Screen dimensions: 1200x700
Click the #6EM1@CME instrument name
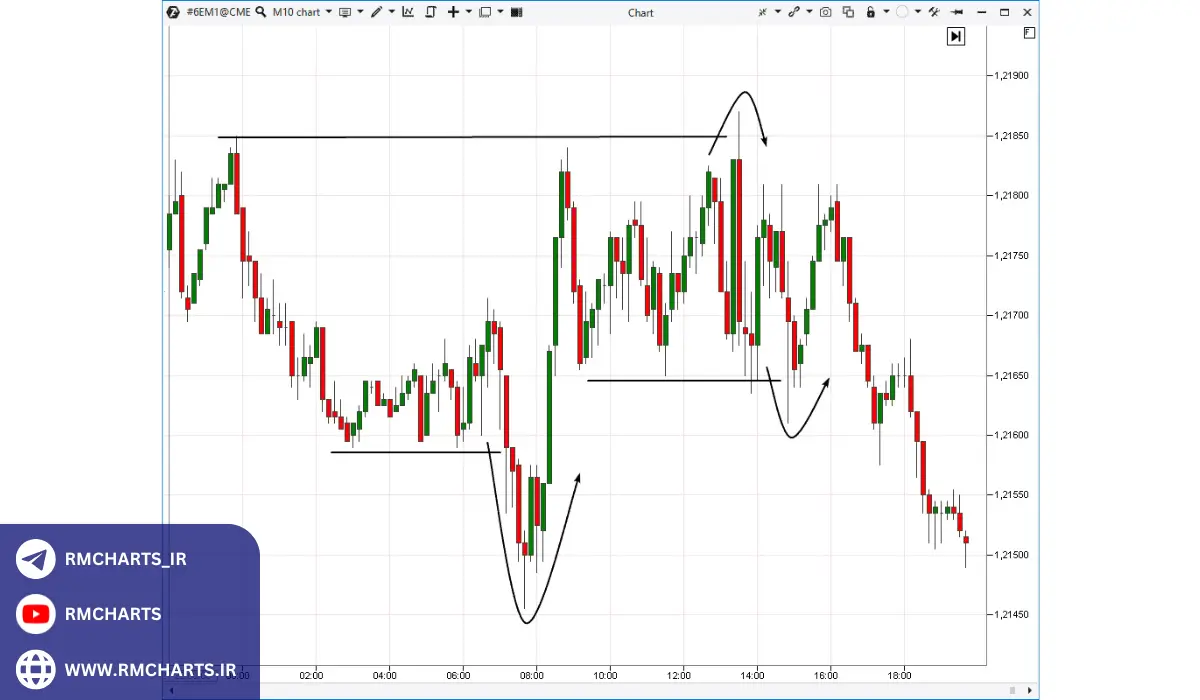pyautogui.click(x=218, y=12)
